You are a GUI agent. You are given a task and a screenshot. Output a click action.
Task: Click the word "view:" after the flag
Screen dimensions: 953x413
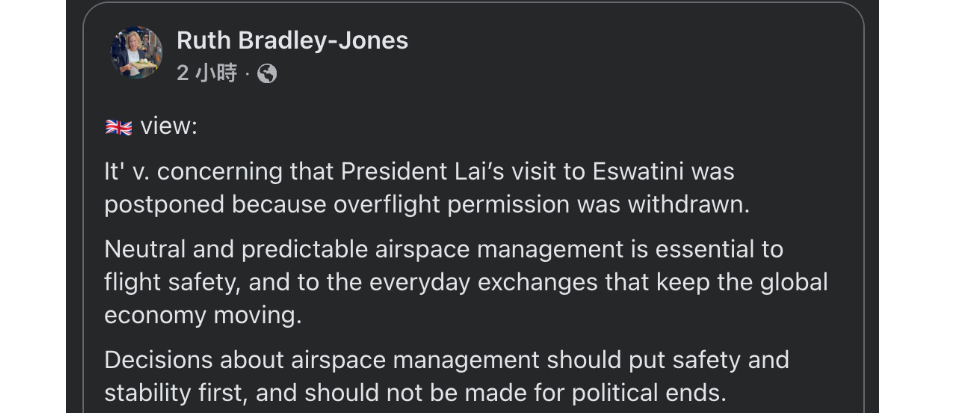click(169, 126)
